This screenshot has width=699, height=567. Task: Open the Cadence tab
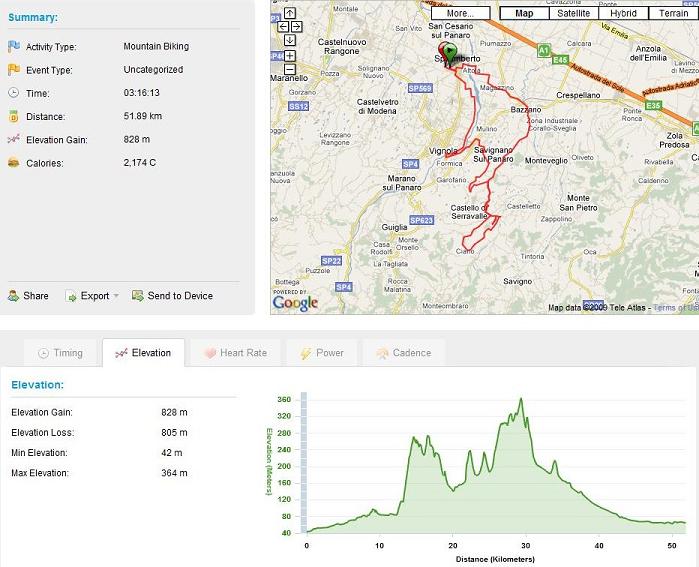point(403,353)
